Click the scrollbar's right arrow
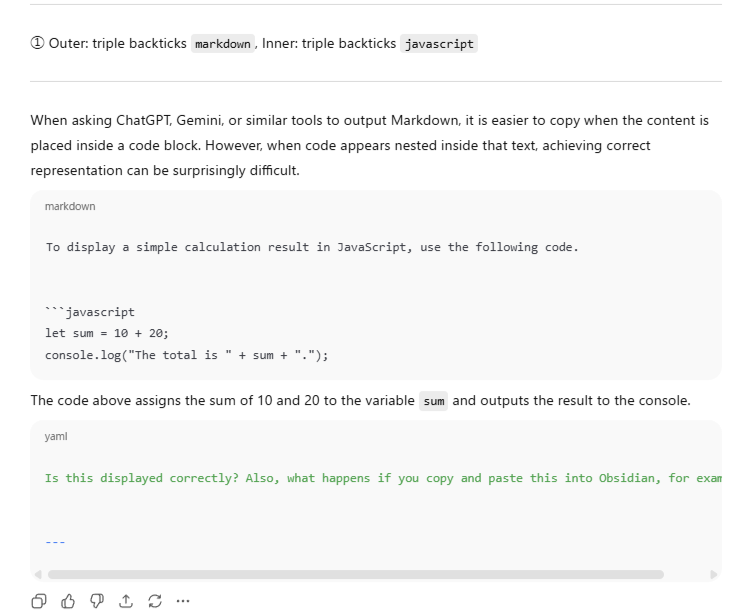Viewport: 750px width, 615px height. pos(713,575)
